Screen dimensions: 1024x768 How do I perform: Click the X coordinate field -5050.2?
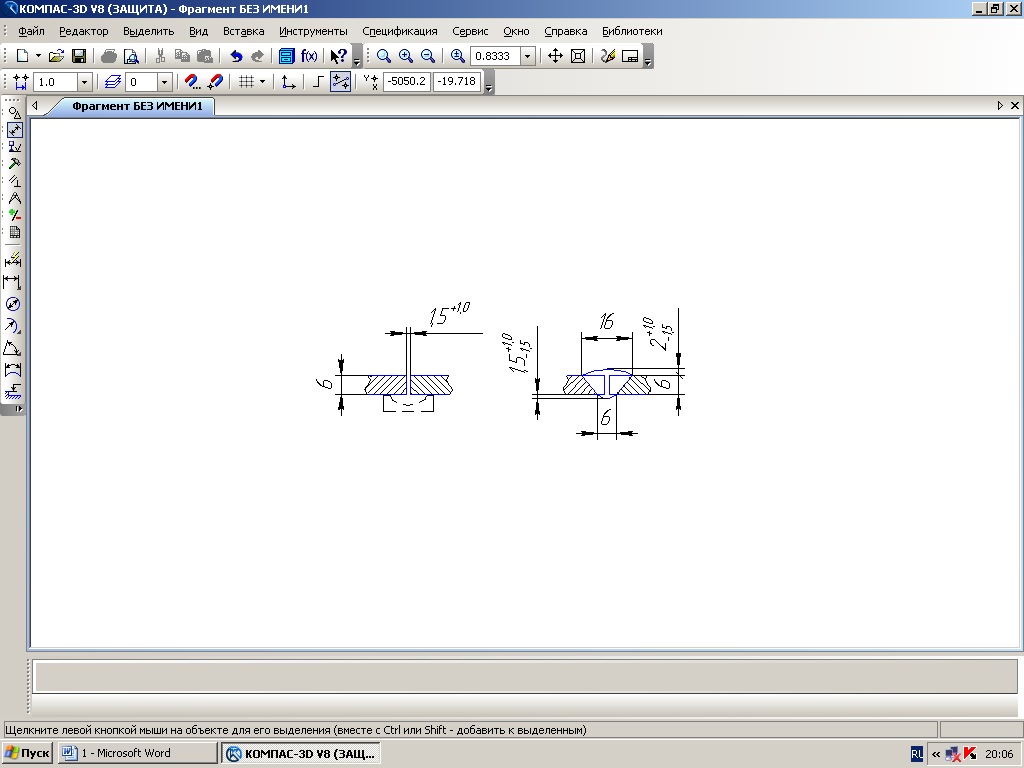tap(406, 82)
